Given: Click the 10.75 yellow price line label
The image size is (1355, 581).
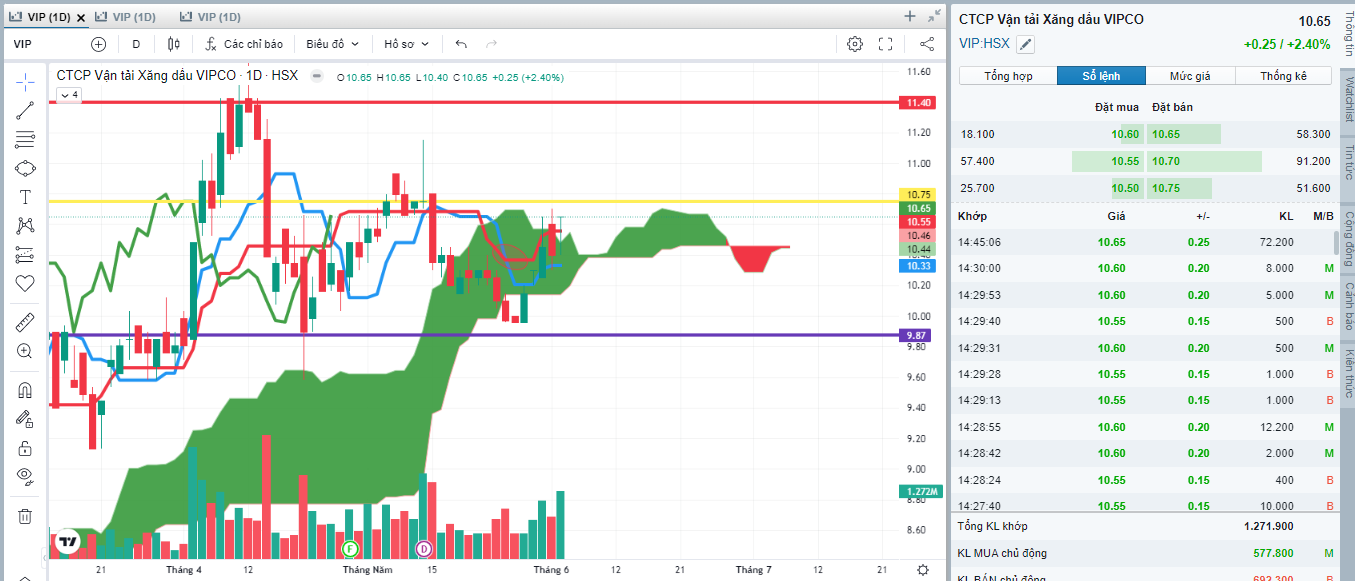Looking at the screenshot, I should (x=918, y=195).
